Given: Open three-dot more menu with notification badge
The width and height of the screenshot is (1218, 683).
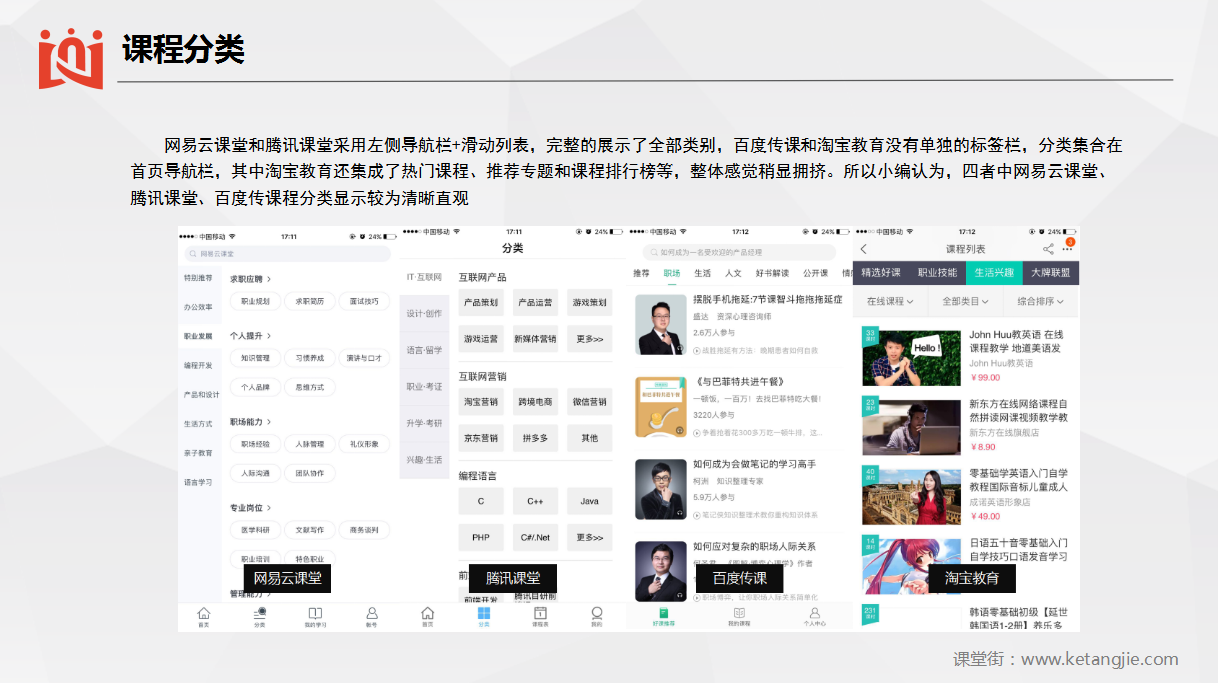Looking at the screenshot, I should coord(1068,248).
